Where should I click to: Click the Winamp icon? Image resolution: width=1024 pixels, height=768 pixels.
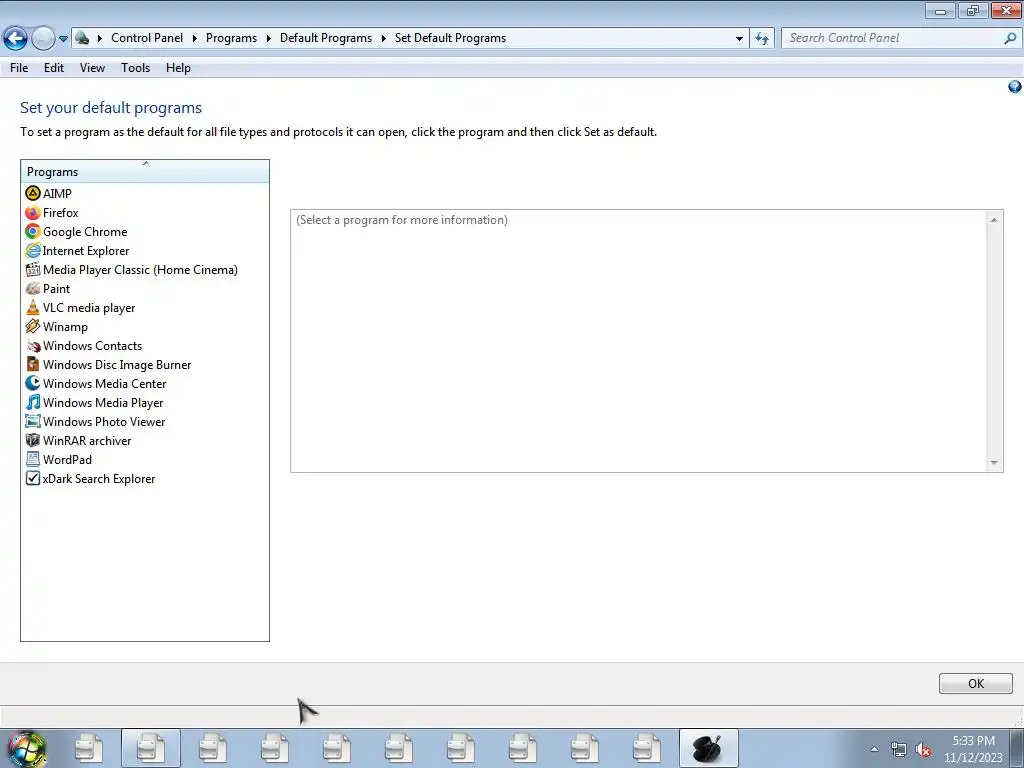coord(33,326)
